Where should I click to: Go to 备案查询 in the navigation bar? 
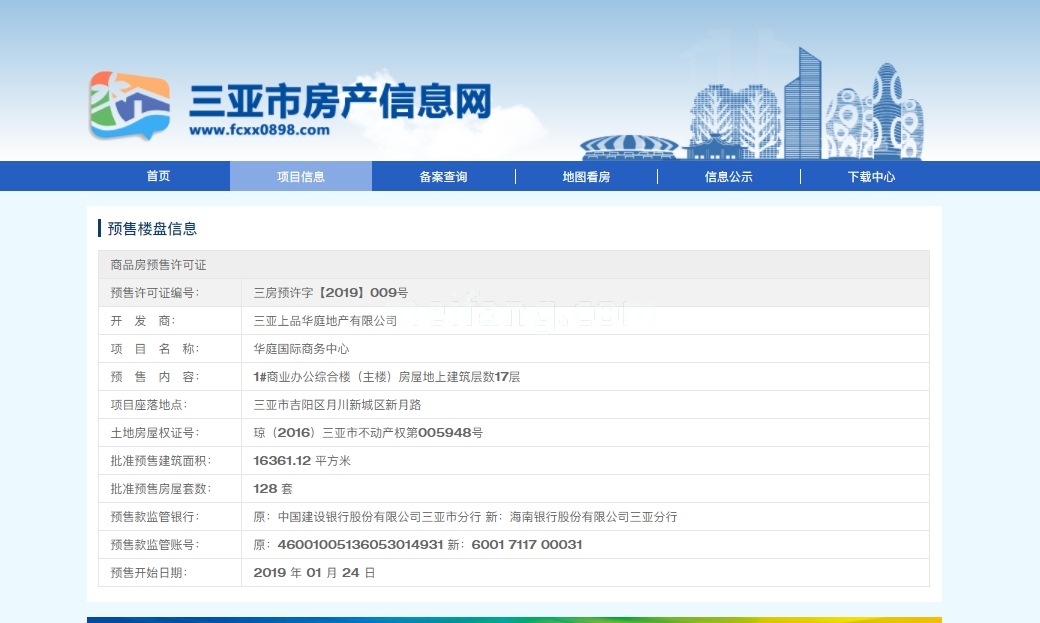(x=443, y=176)
